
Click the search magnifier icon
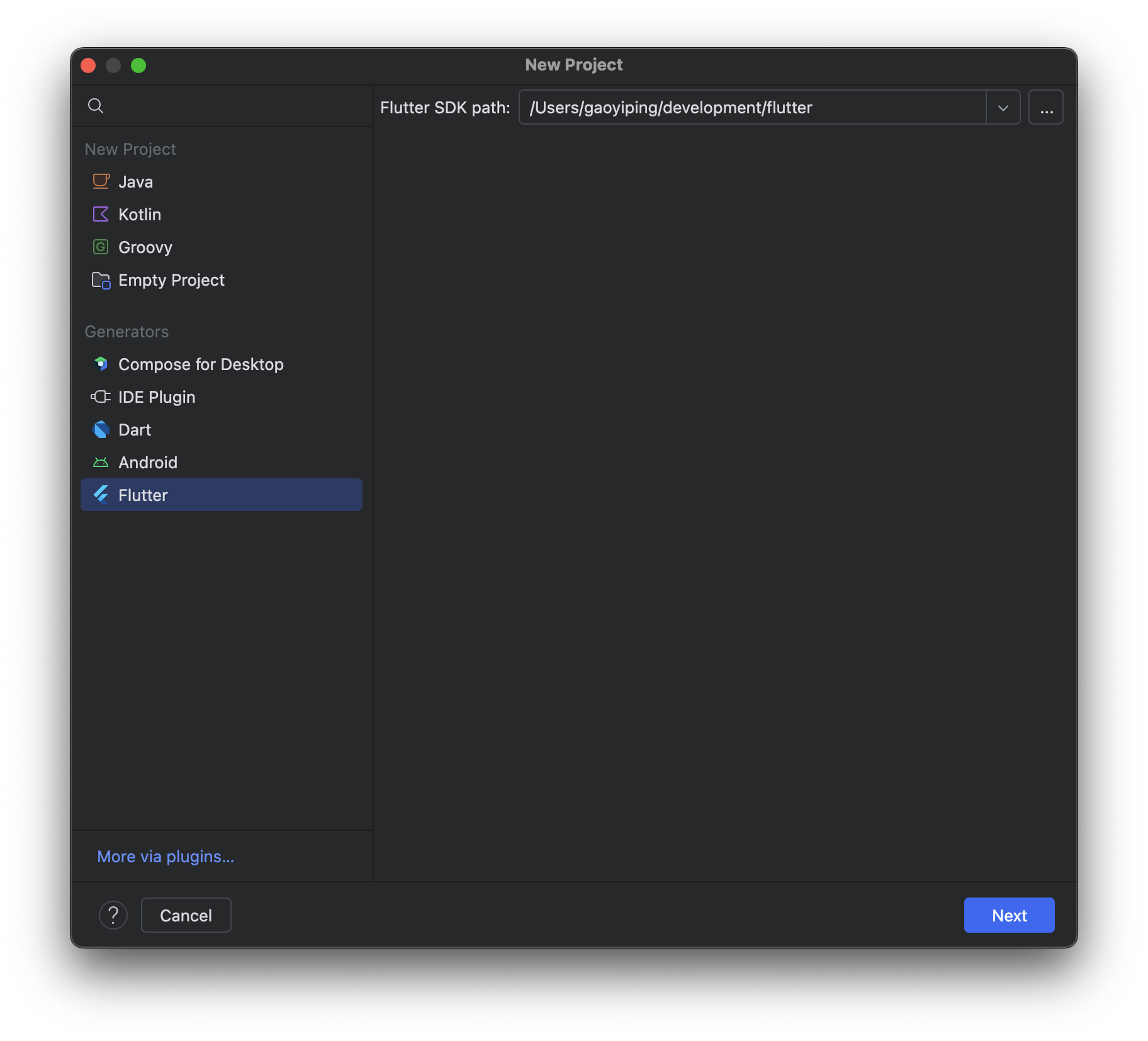pyautogui.click(x=96, y=106)
